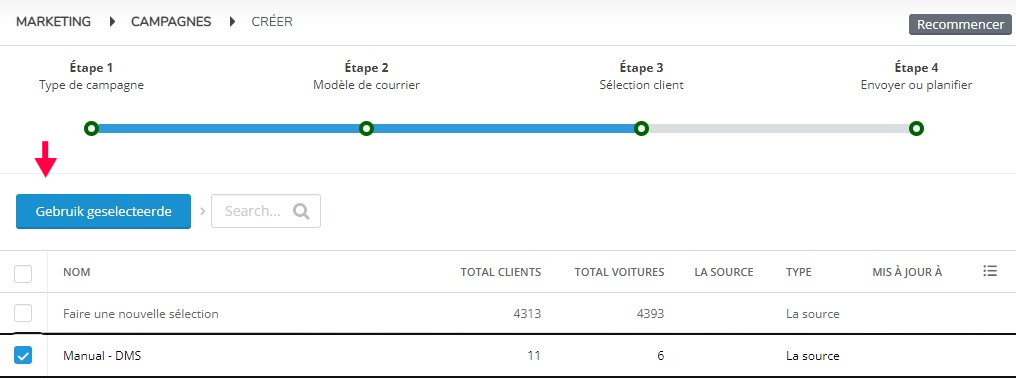Check the Faire une nouvelle sélection checkbox
1016x380 pixels.
pyautogui.click(x=23, y=314)
